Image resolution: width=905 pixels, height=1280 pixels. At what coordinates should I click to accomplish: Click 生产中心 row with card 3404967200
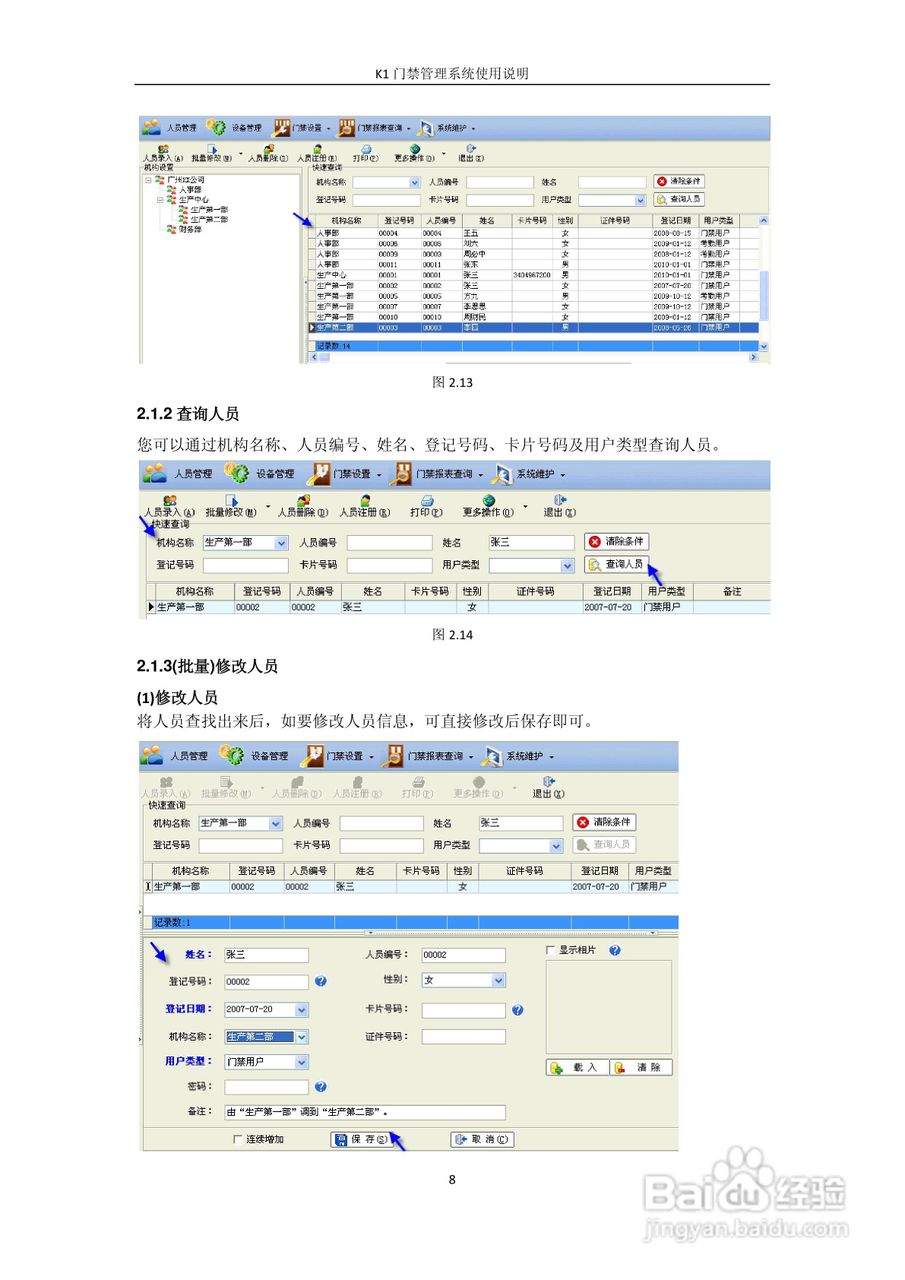click(x=533, y=274)
